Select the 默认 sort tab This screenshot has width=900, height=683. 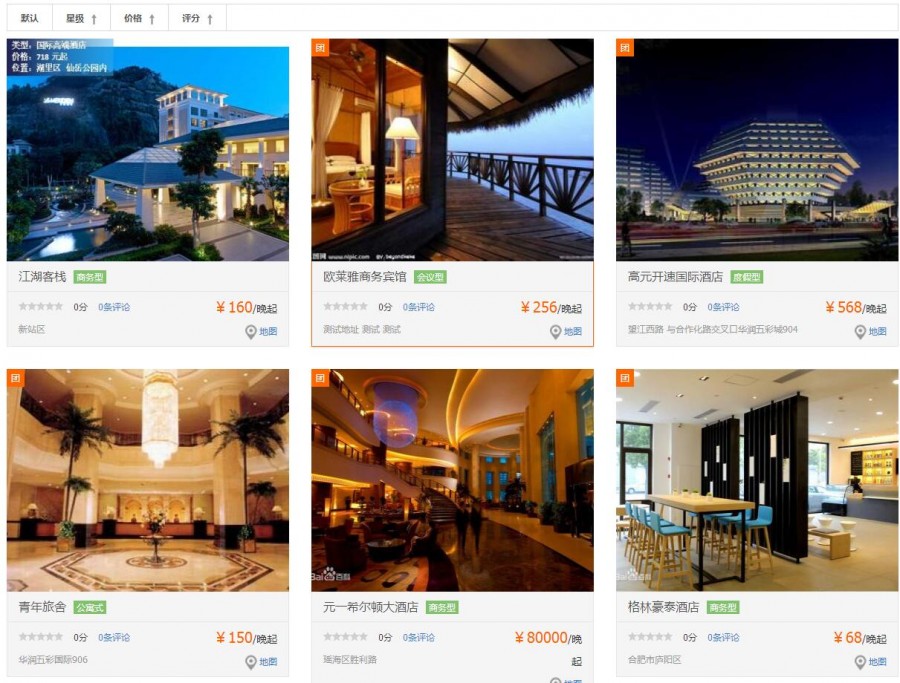click(30, 18)
